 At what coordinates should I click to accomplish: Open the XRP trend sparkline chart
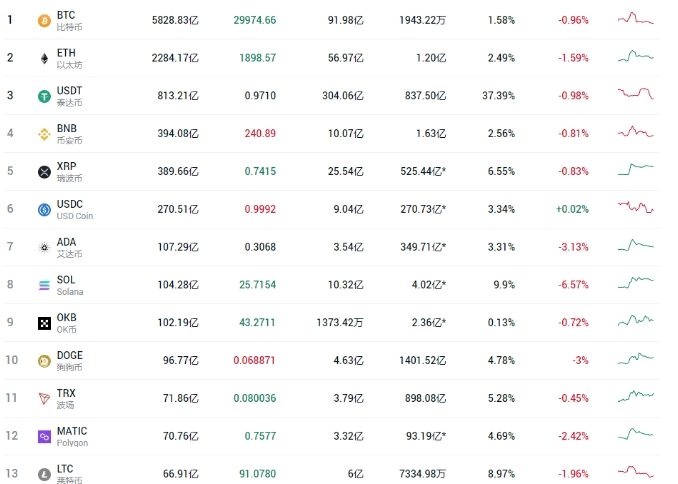(636, 169)
